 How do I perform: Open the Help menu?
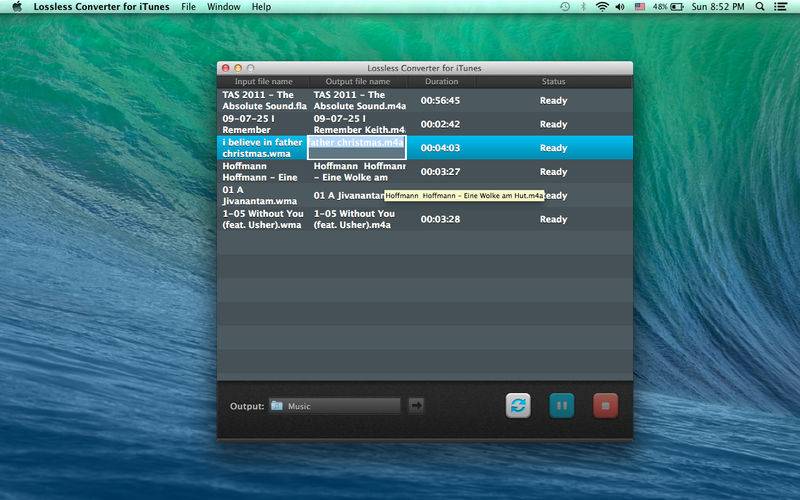tap(261, 7)
